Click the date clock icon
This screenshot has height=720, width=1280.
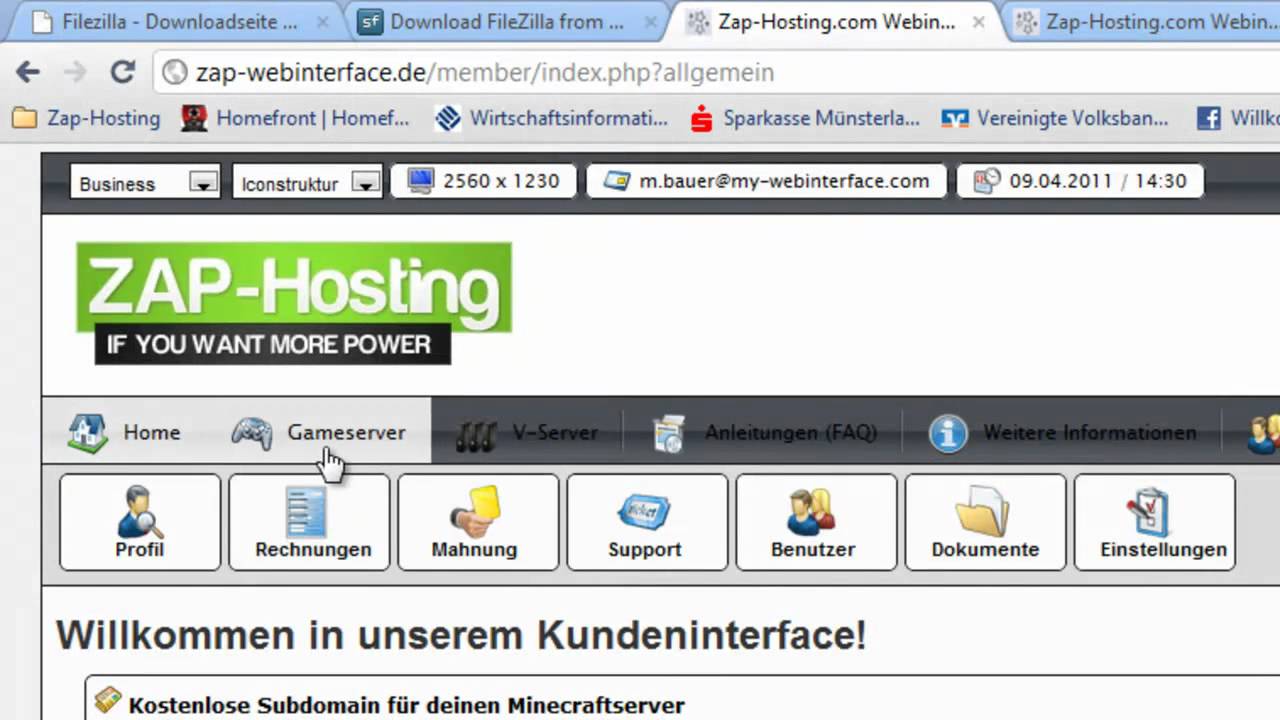986,181
